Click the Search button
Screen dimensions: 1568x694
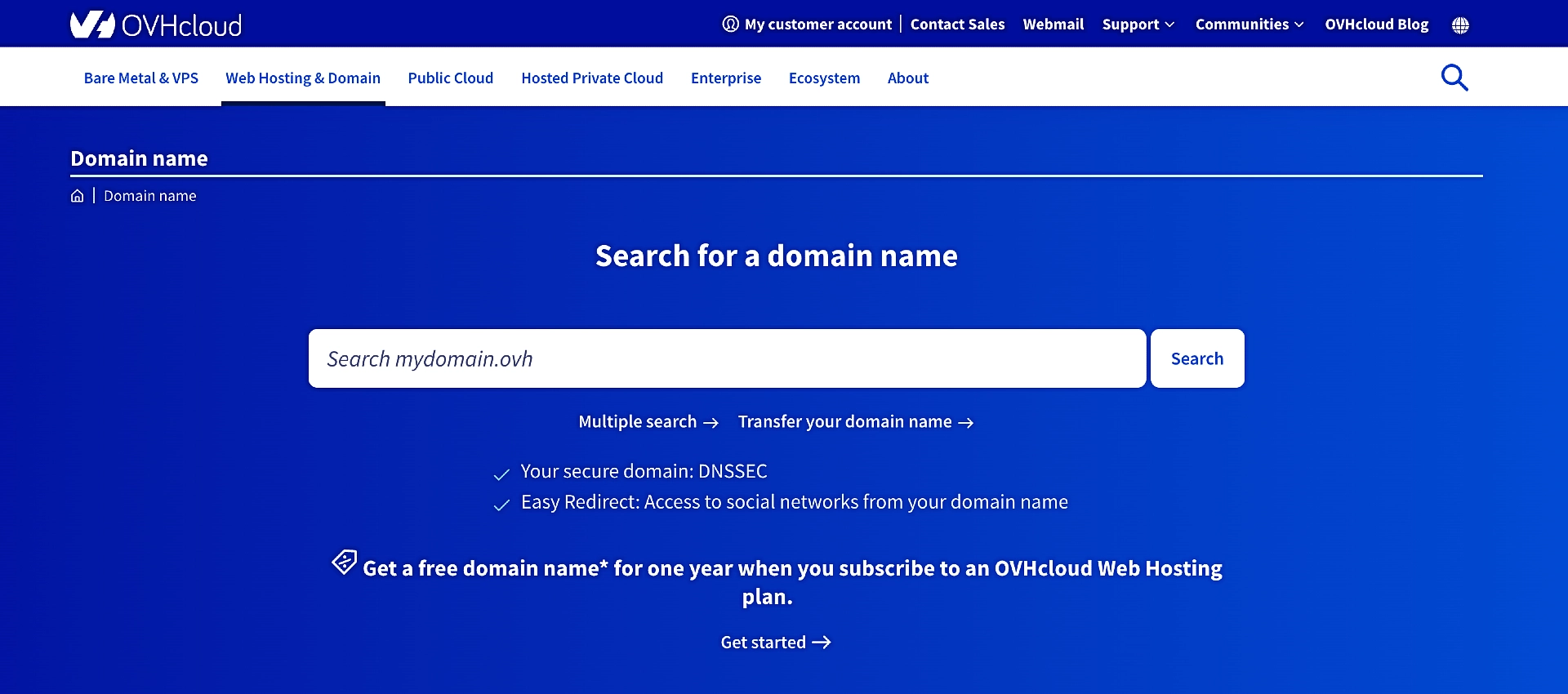coord(1197,358)
